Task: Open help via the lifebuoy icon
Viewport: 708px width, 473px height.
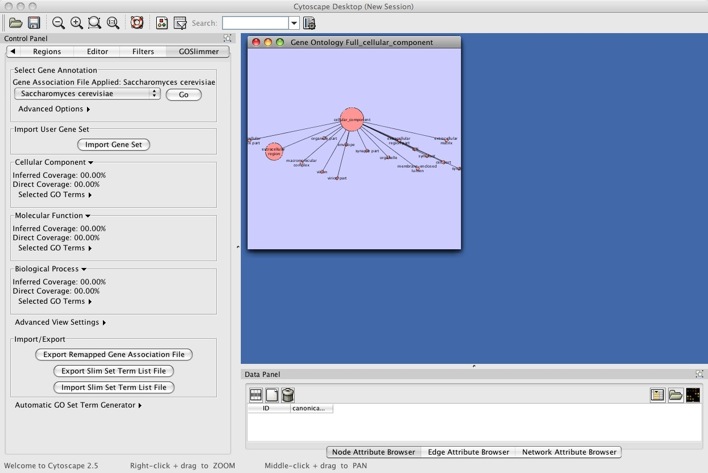Action: point(137,22)
